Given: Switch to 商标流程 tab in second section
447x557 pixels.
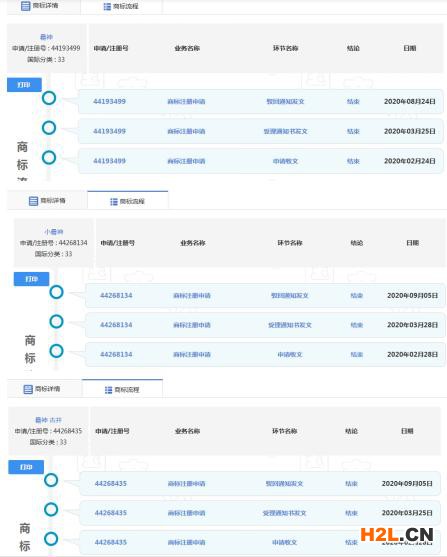Looking at the screenshot, I should (x=128, y=201).
